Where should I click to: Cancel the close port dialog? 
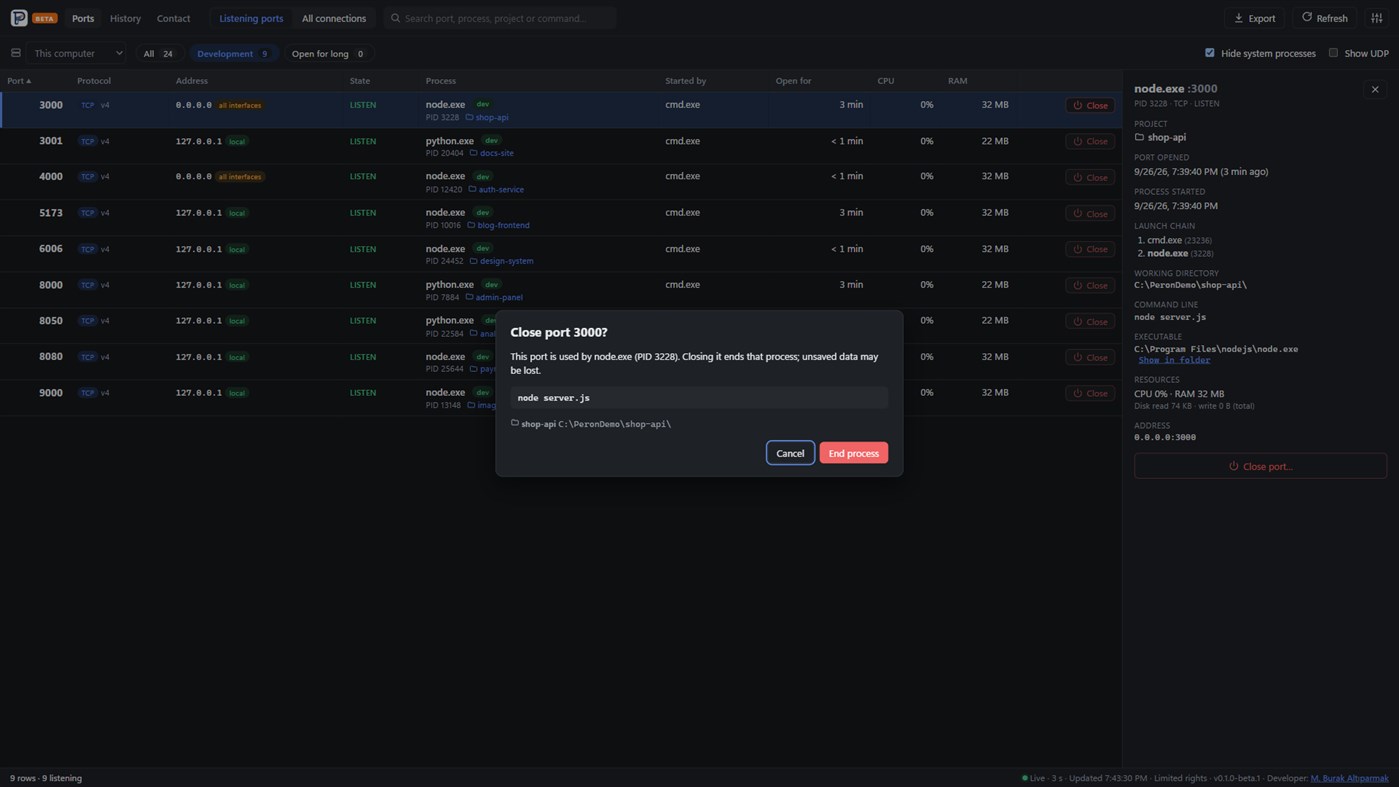pyautogui.click(x=790, y=453)
